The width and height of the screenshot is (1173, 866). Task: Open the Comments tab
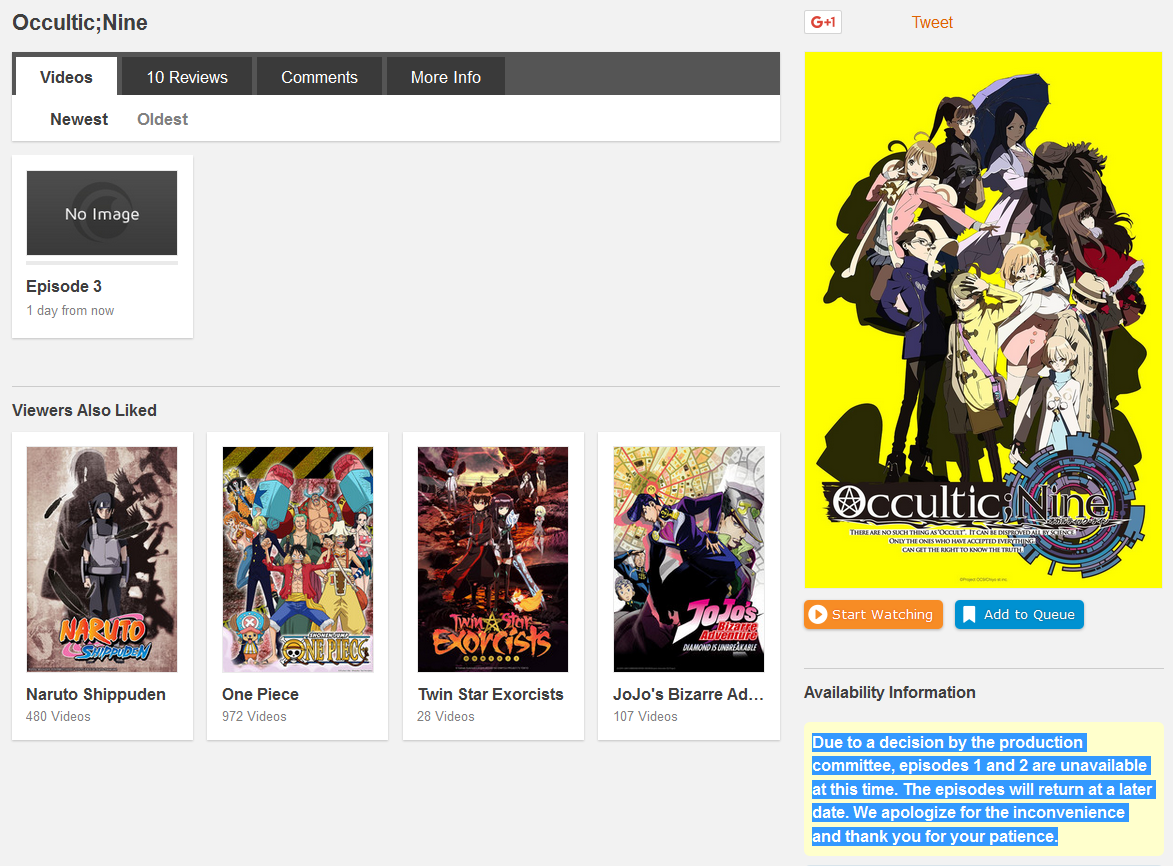tap(319, 77)
